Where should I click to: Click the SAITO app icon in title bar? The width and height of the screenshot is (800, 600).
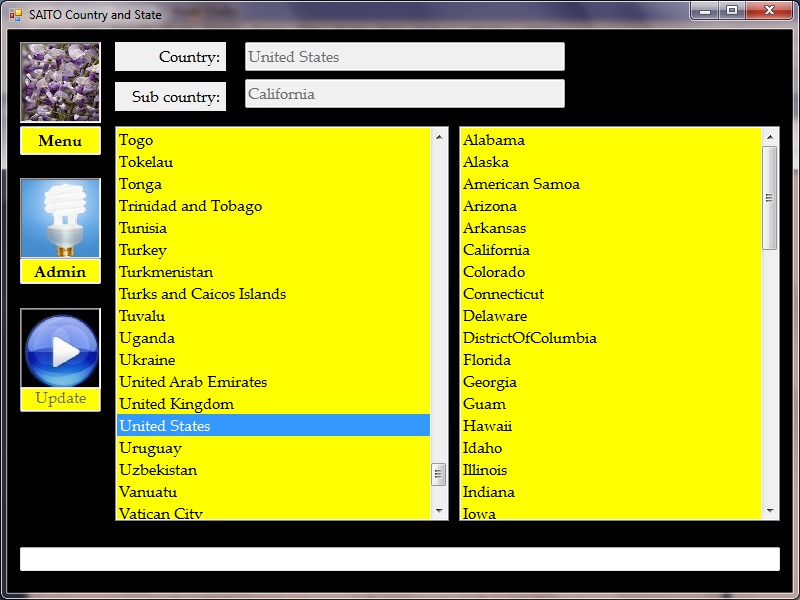(x=15, y=15)
